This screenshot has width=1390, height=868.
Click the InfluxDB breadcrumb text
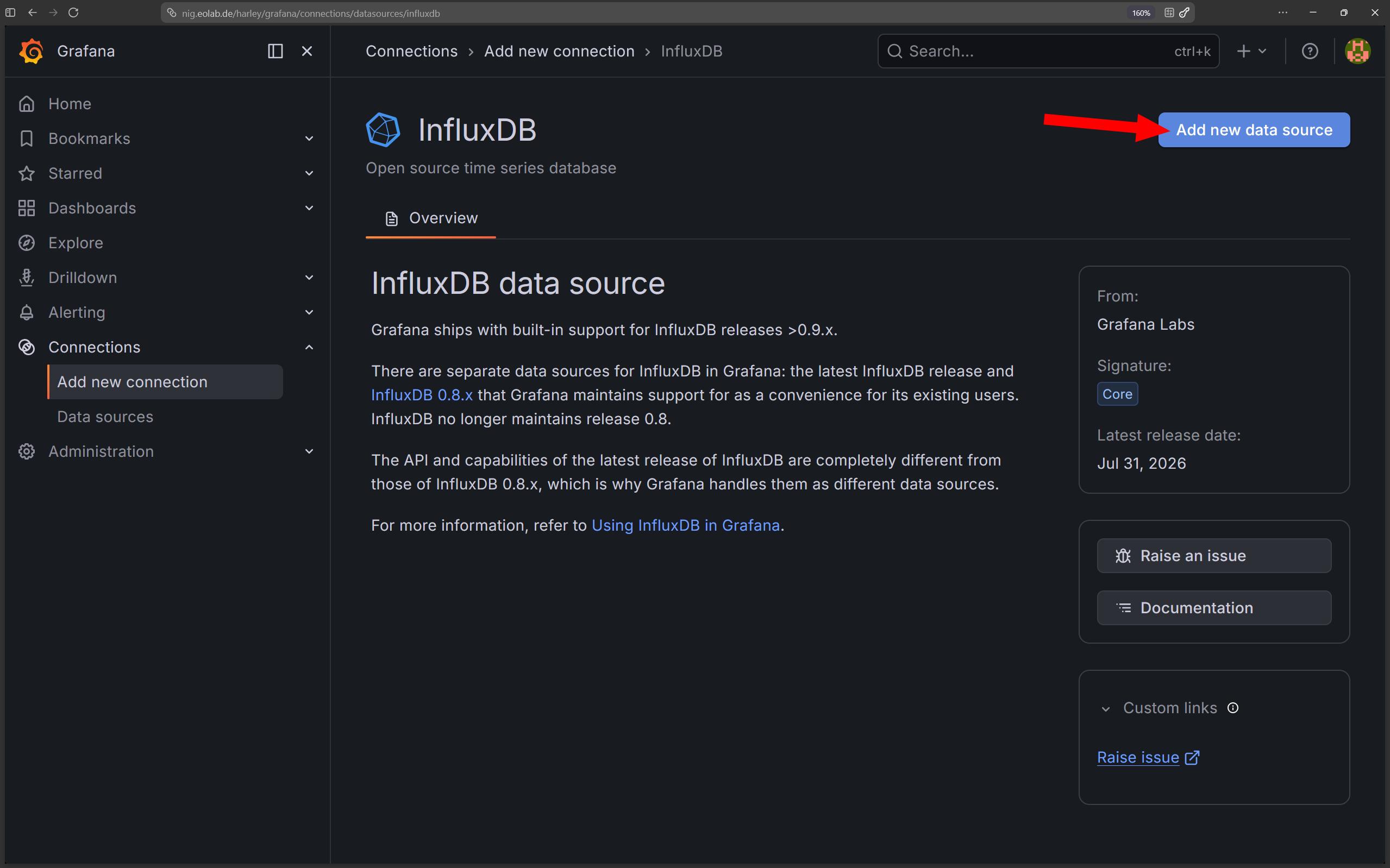[x=691, y=51]
